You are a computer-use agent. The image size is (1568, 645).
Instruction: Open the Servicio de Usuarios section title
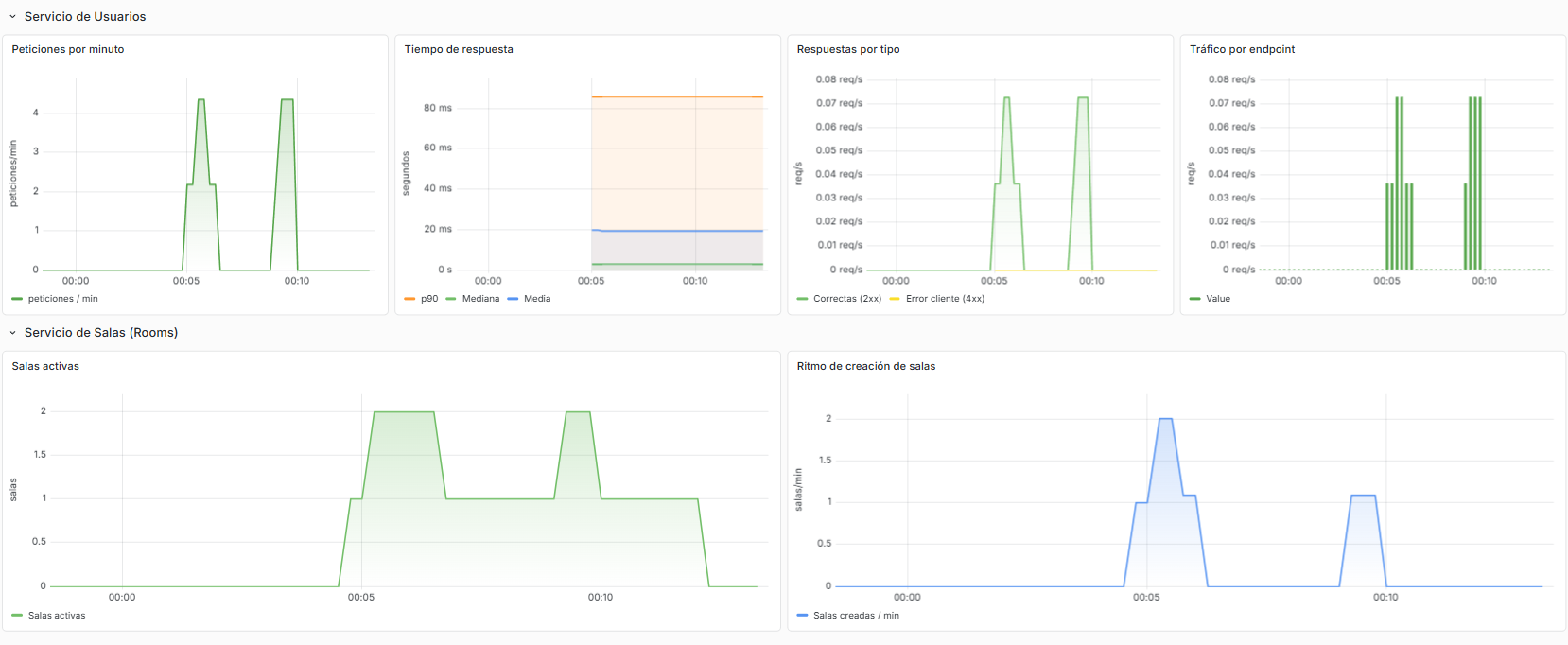click(85, 17)
